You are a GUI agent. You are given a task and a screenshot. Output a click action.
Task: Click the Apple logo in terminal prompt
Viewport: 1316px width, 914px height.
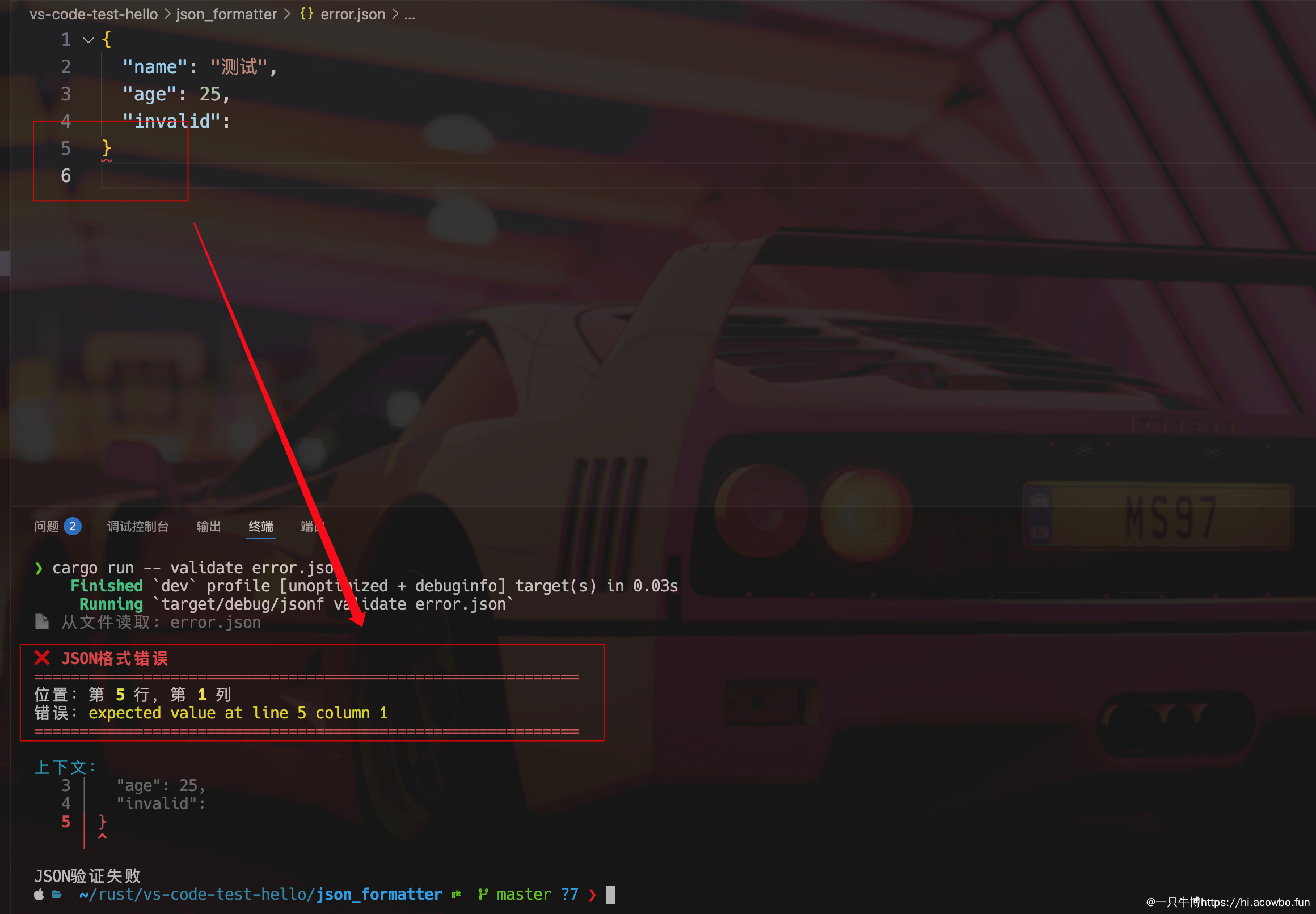(39, 895)
